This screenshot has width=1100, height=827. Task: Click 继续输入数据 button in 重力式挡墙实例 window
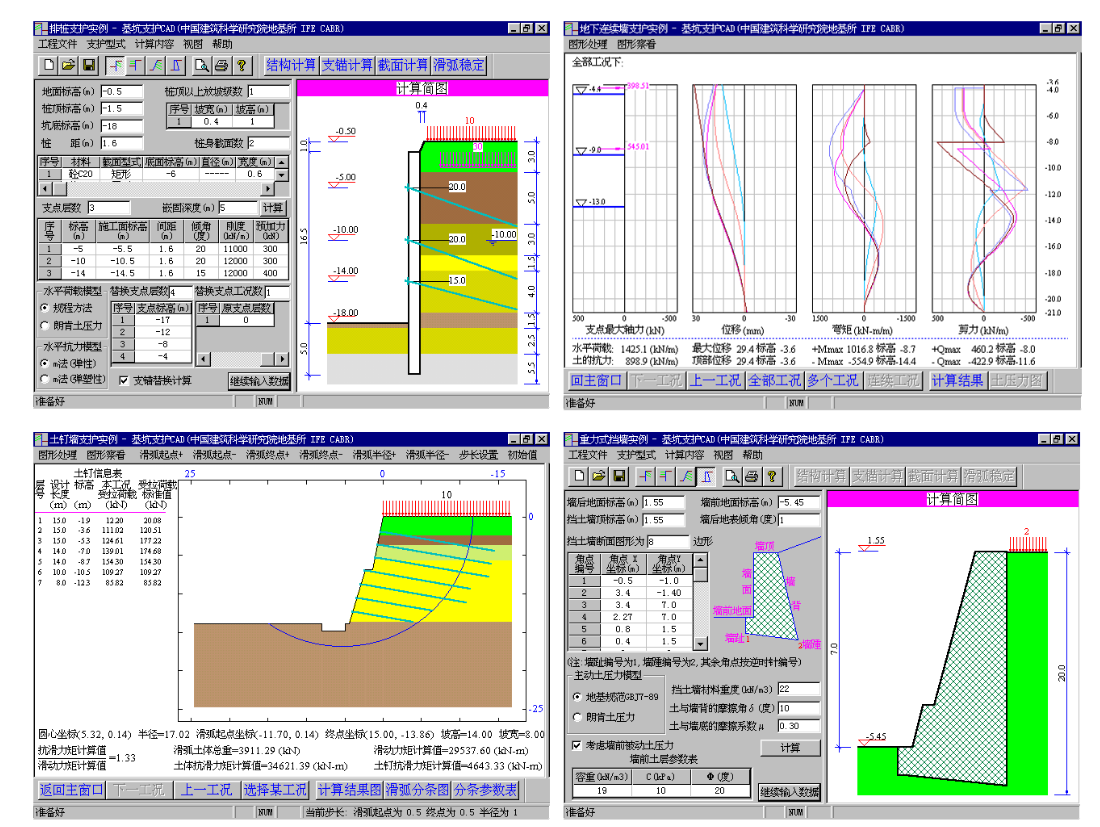click(790, 793)
